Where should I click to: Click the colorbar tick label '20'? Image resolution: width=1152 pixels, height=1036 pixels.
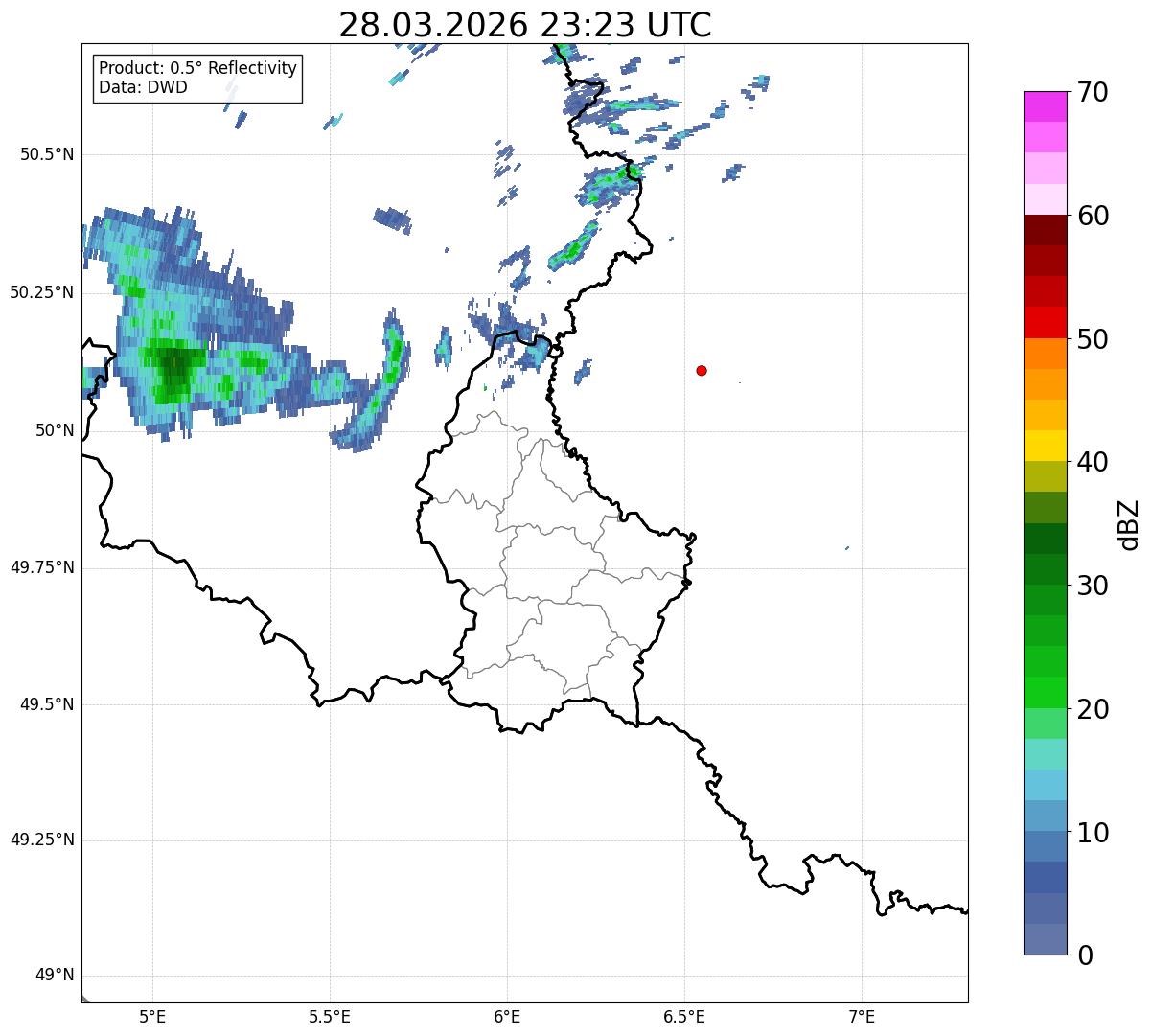pos(1094,709)
